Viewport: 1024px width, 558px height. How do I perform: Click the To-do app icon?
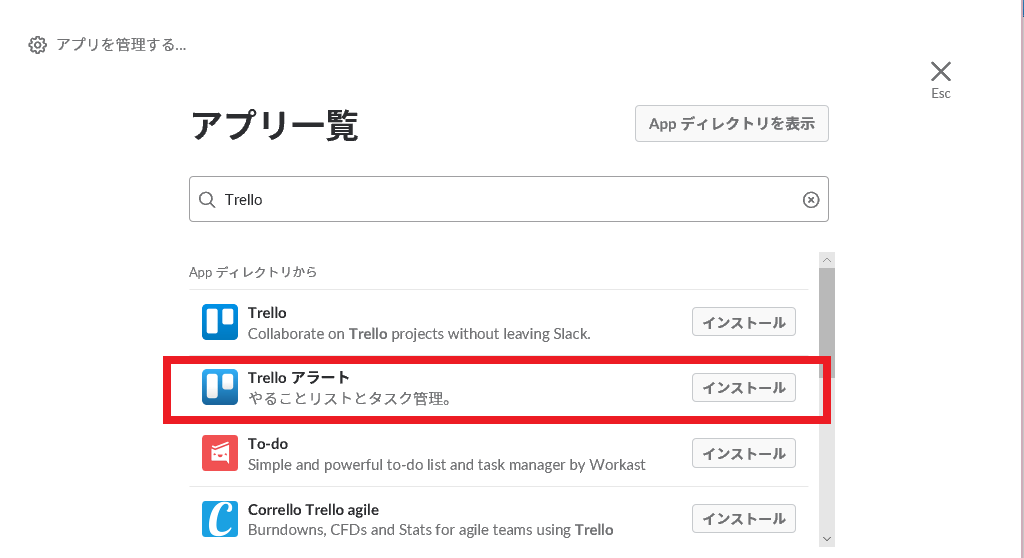tap(220, 453)
